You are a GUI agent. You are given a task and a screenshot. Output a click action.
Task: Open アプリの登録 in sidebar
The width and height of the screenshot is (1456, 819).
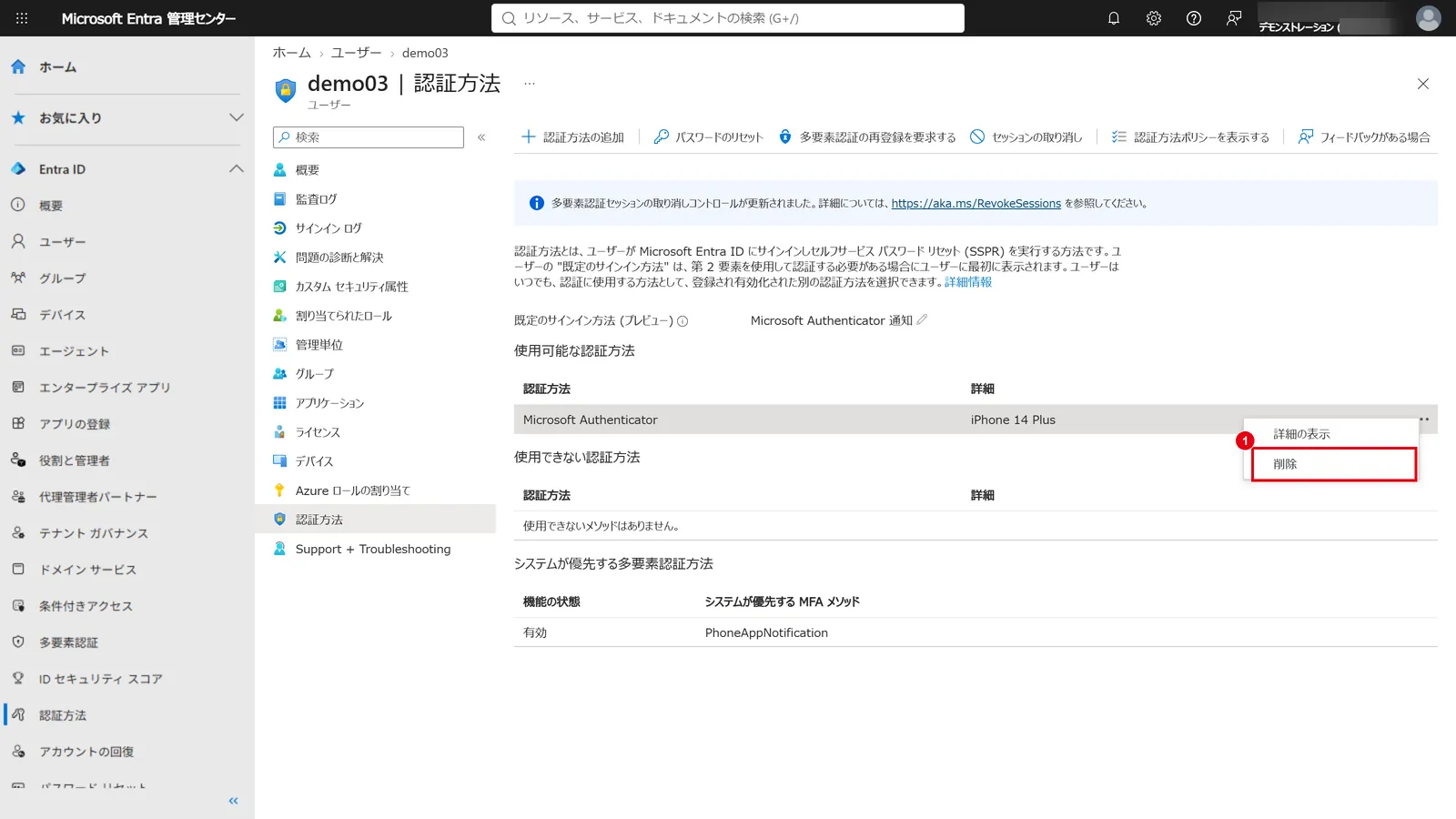pos(75,424)
